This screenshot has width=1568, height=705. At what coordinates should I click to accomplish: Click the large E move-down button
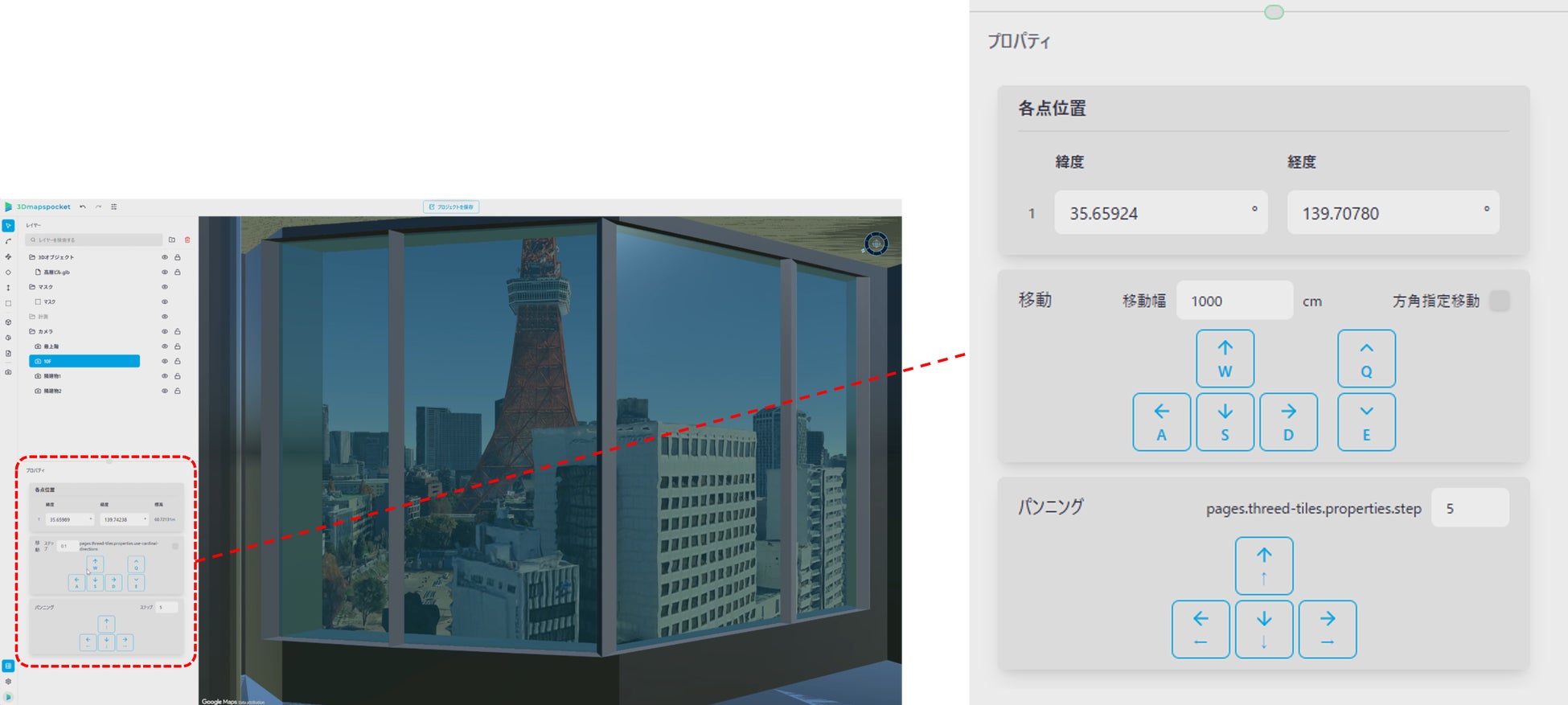point(1367,422)
